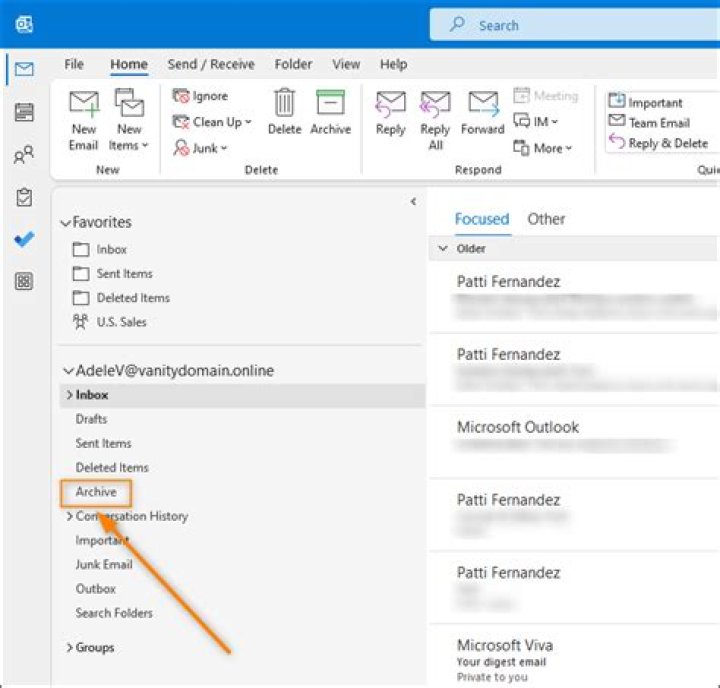Select the Archive folder in tree
The image size is (720, 688).
(x=96, y=492)
